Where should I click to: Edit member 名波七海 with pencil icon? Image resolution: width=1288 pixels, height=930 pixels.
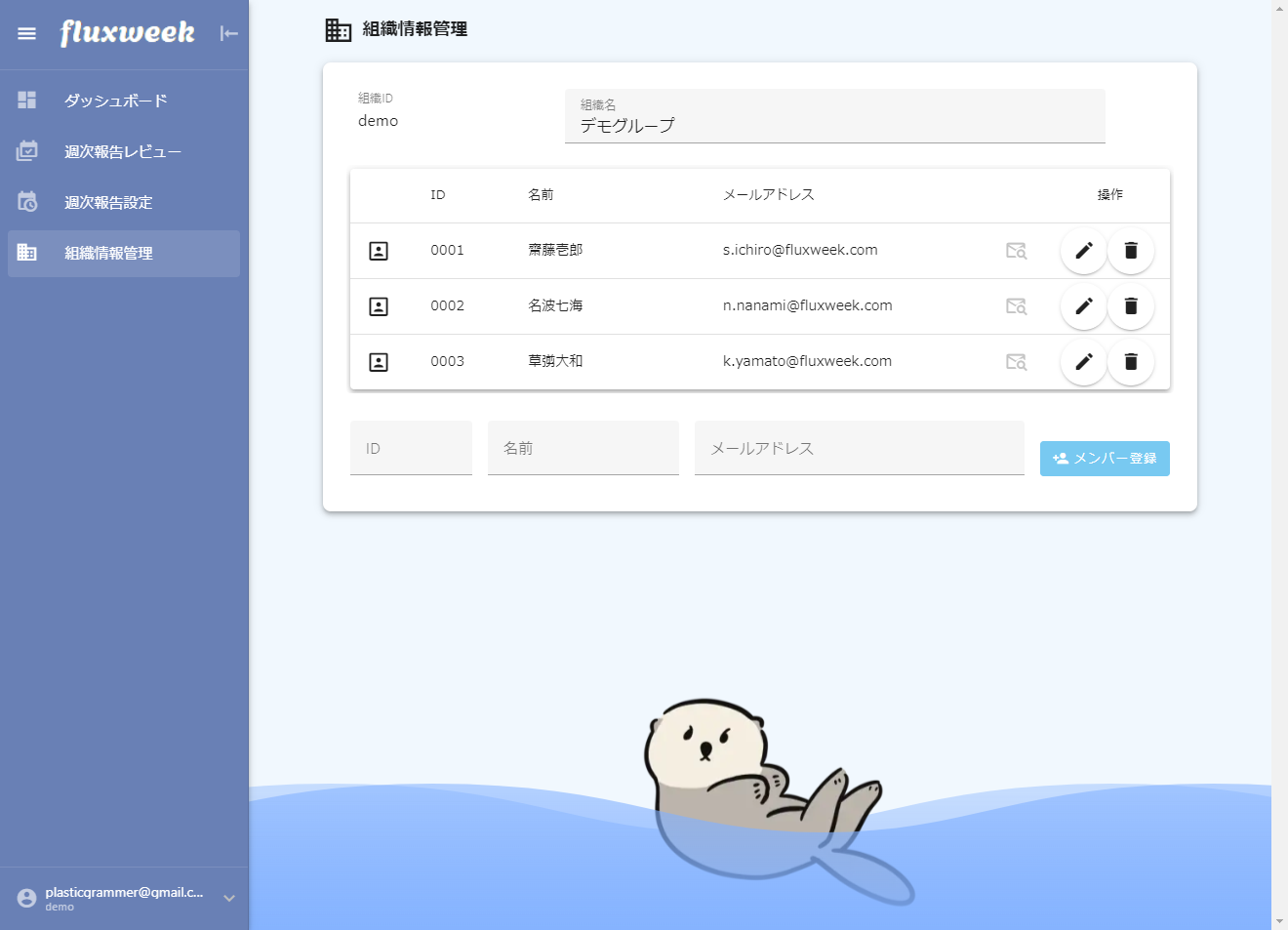pos(1084,306)
